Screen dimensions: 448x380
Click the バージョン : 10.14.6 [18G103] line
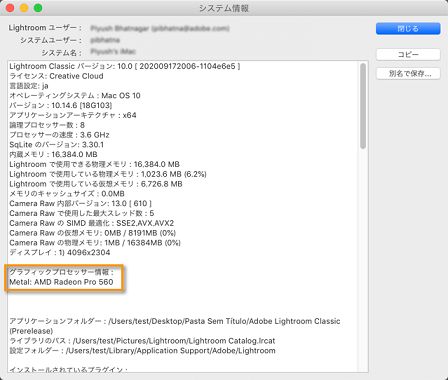pos(61,105)
